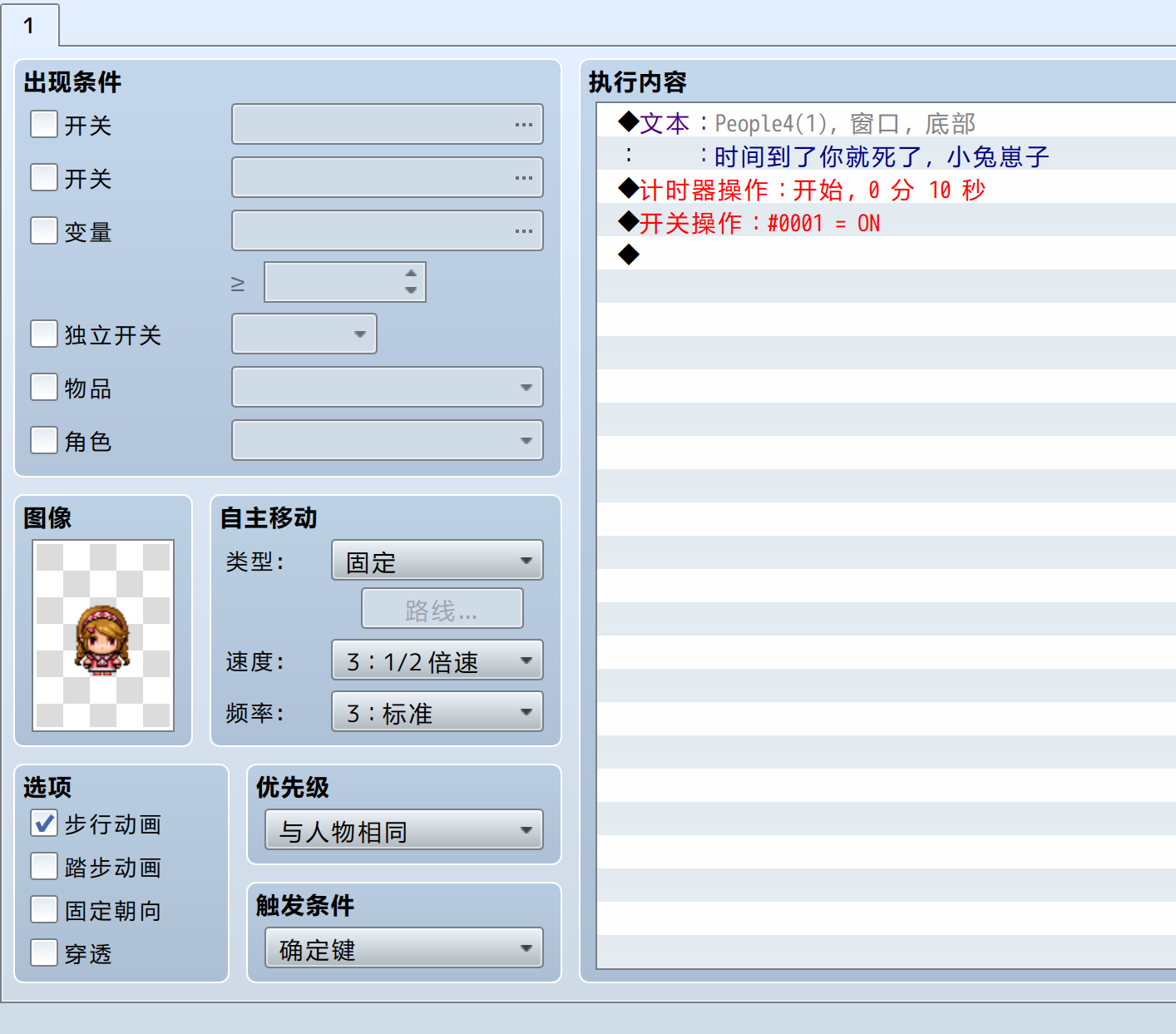1176x1034 pixels.
Task: Open the 角色 dropdown list
Action: [388, 440]
